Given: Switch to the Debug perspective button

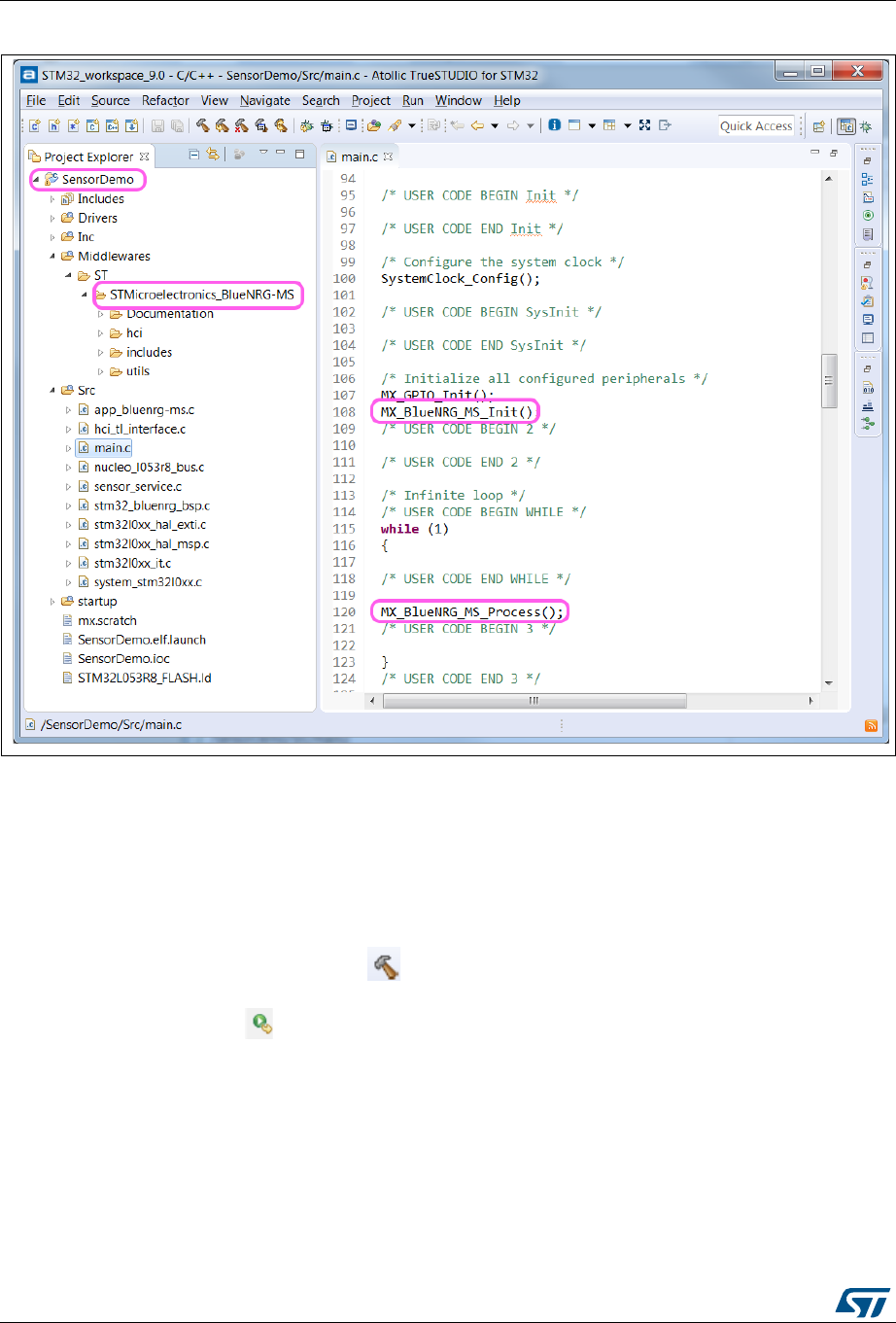Looking at the screenshot, I should [x=865, y=126].
